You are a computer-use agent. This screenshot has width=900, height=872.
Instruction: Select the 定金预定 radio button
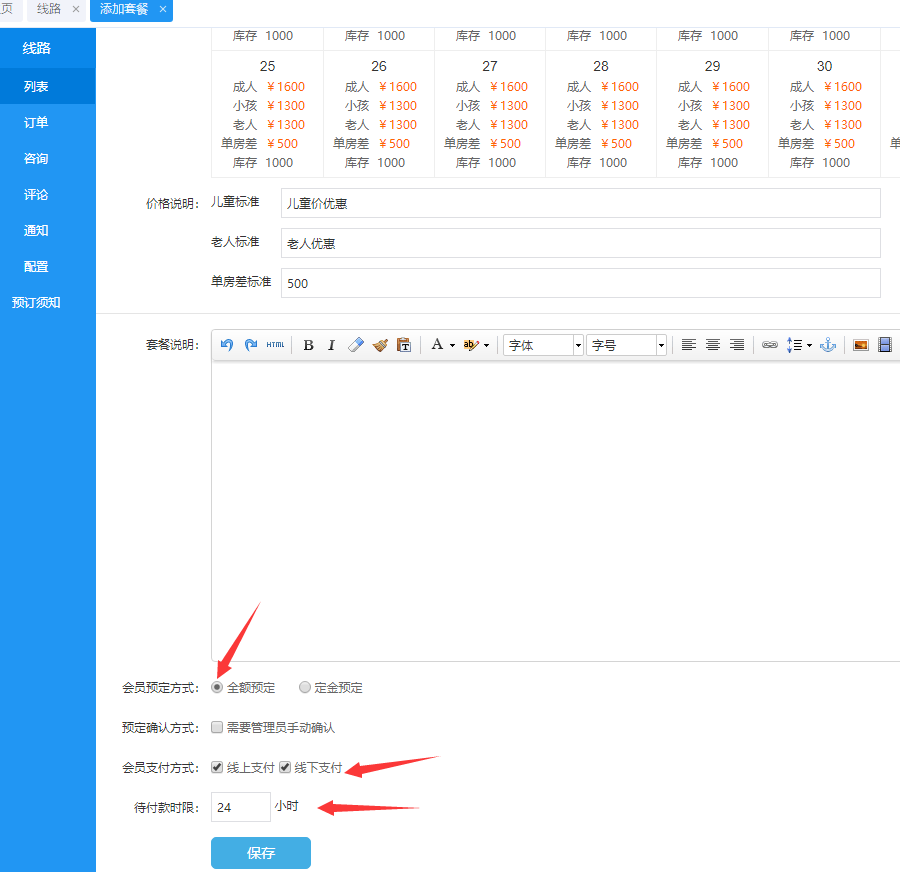pos(305,688)
